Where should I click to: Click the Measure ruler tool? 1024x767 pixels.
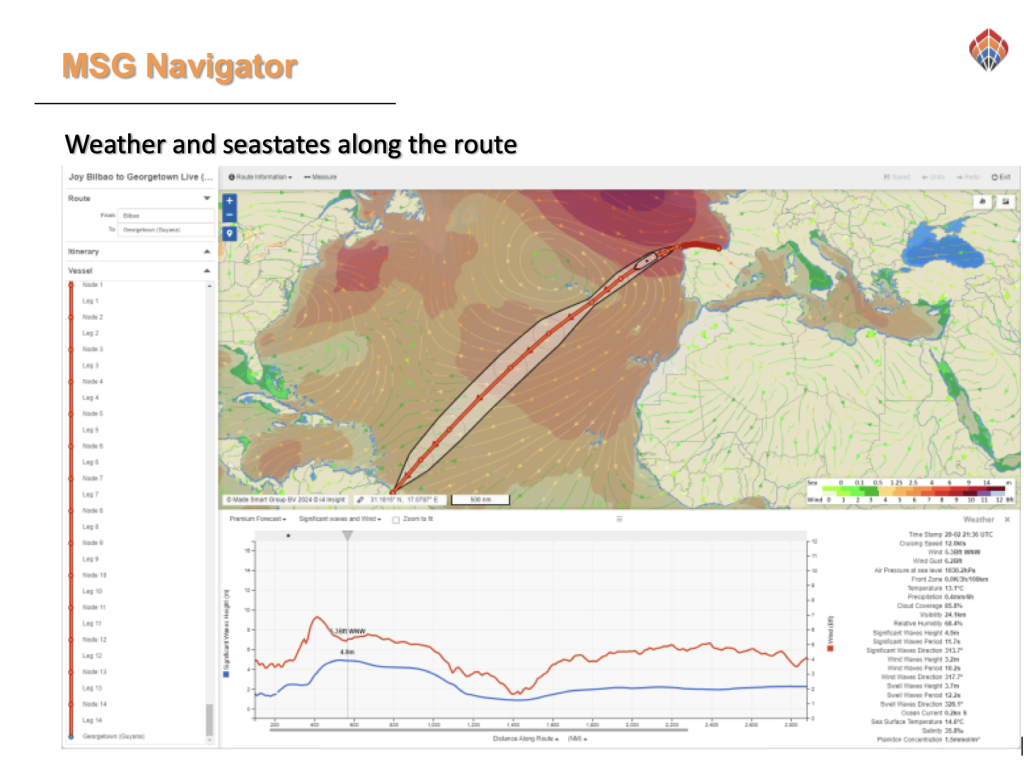pos(320,177)
